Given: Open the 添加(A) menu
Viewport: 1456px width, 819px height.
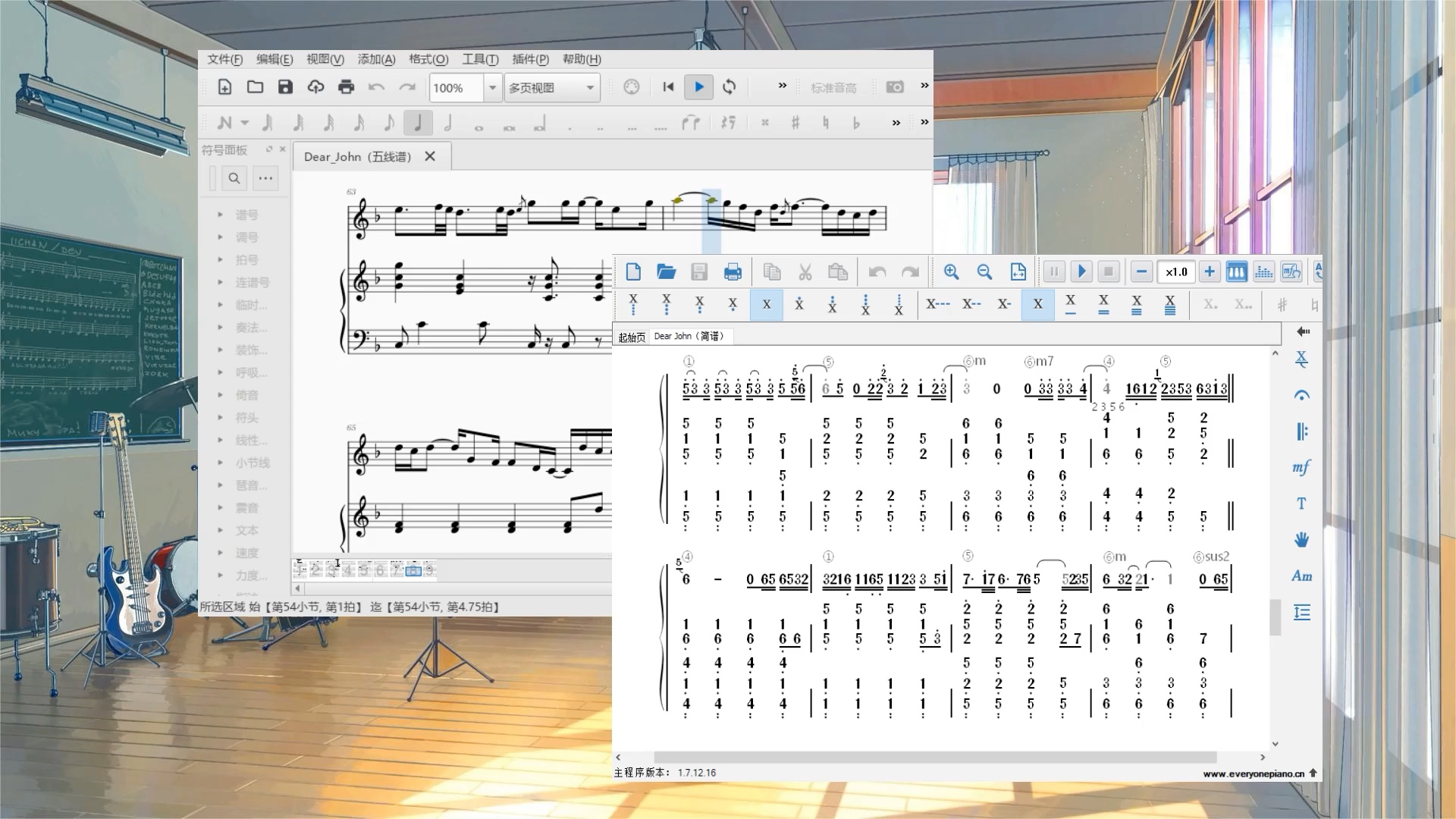Looking at the screenshot, I should pos(376,59).
